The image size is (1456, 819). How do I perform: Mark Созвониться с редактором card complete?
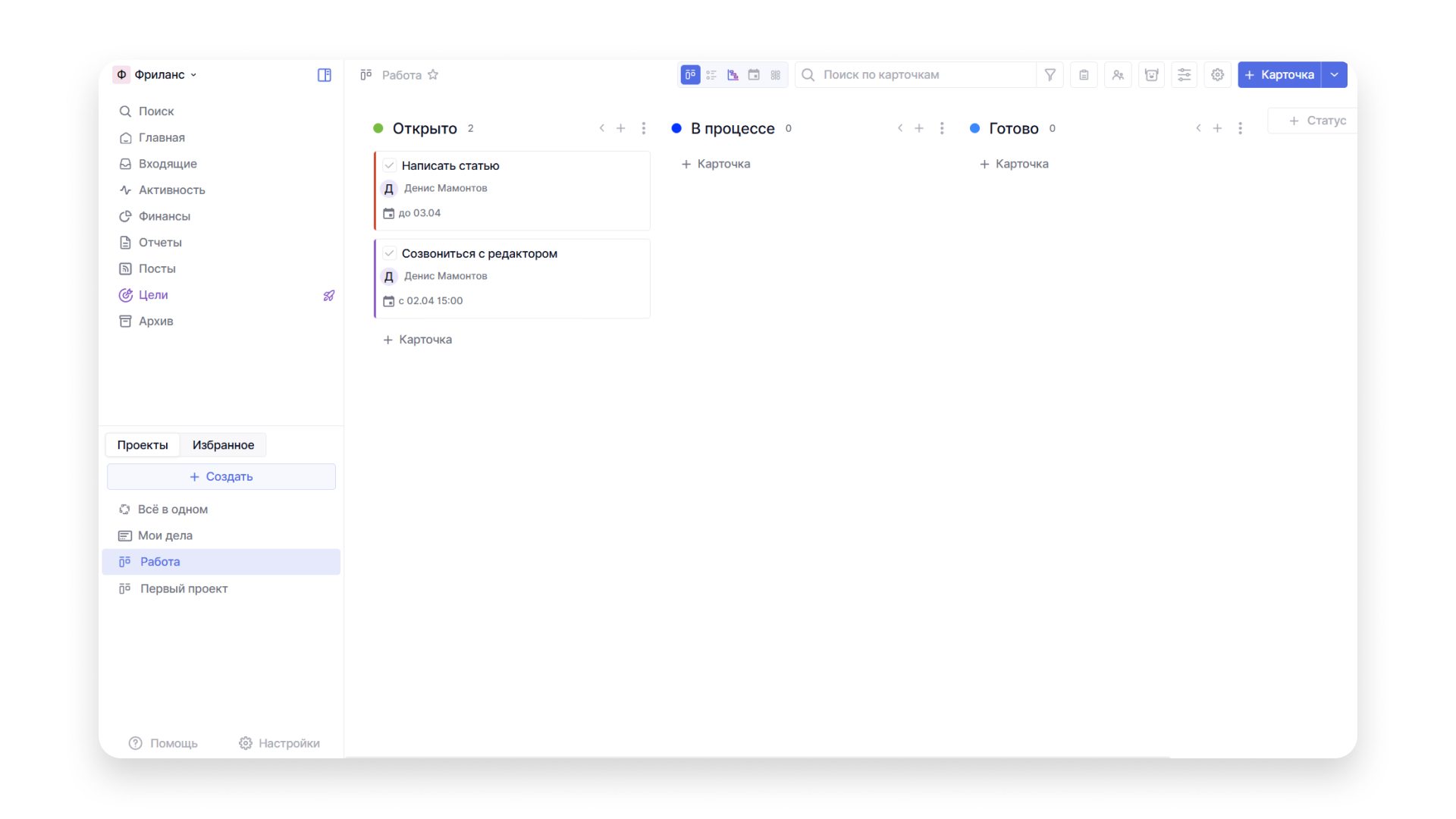389,253
